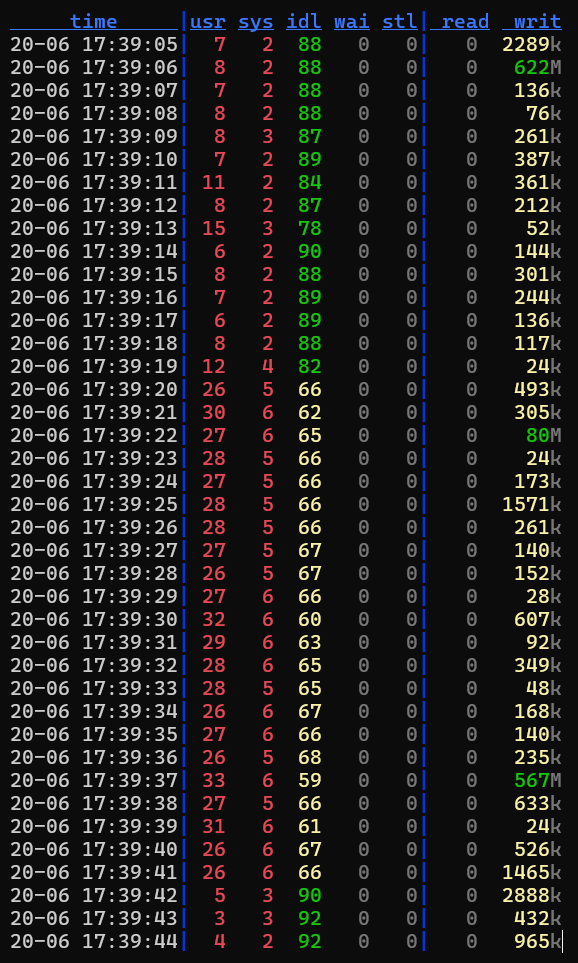Select the 567M write value
Viewport: 578px width, 963px height.
[x=537, y=781]
